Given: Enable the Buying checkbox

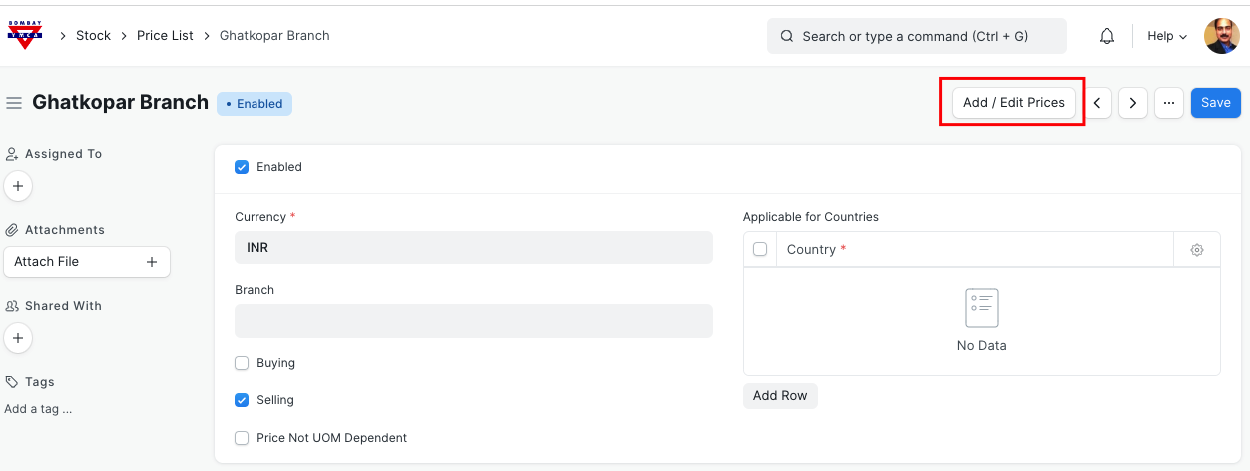Looking at the screenshot, I should [x=242, y=363].
